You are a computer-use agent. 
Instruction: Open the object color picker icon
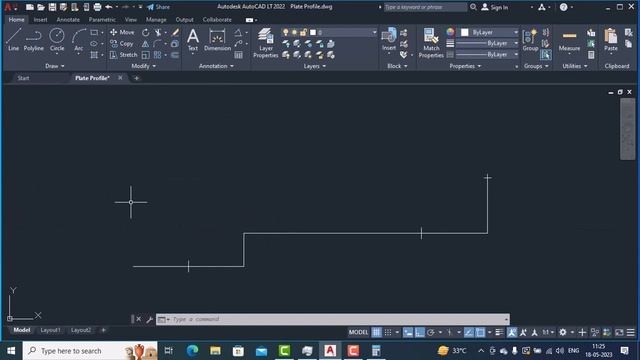click(450, 32)
